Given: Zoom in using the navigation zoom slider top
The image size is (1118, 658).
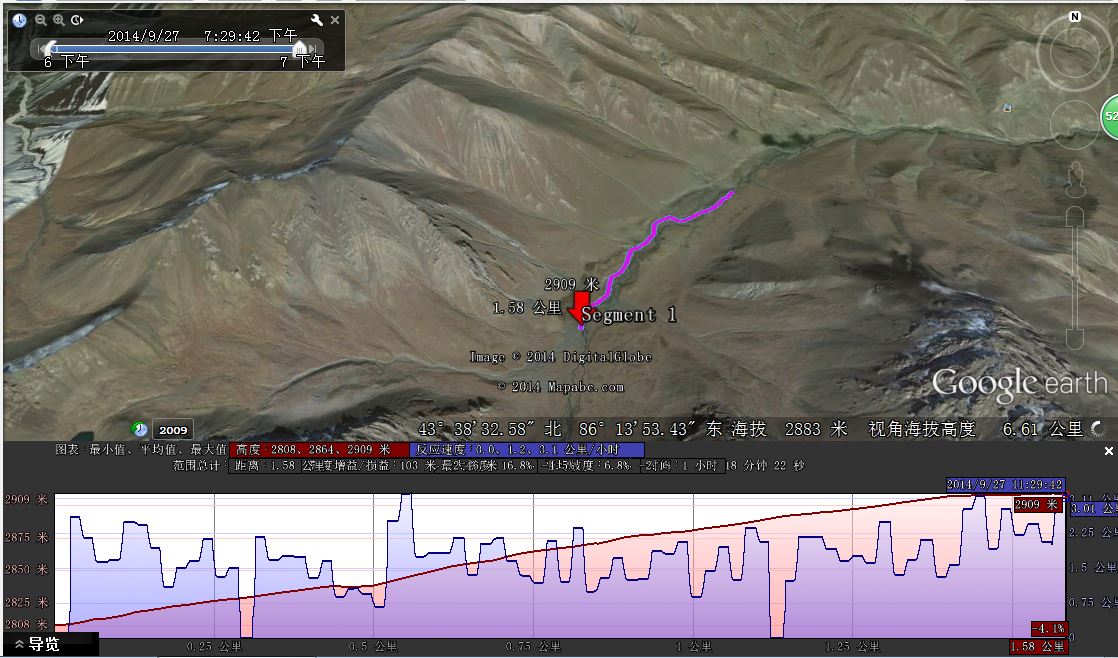Looking at the screenshot, I should click(x=1075, y=216).
